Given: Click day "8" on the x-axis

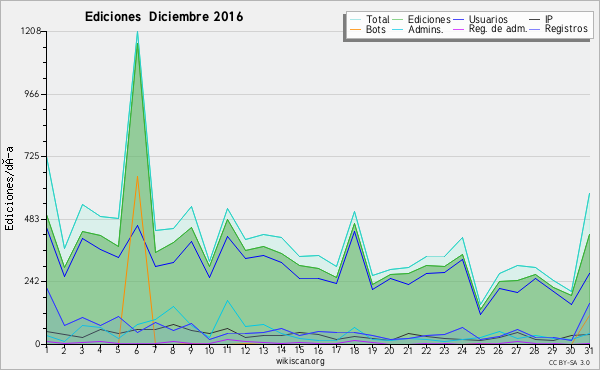Looking at the screenshot, I should [x=173, y=350].
